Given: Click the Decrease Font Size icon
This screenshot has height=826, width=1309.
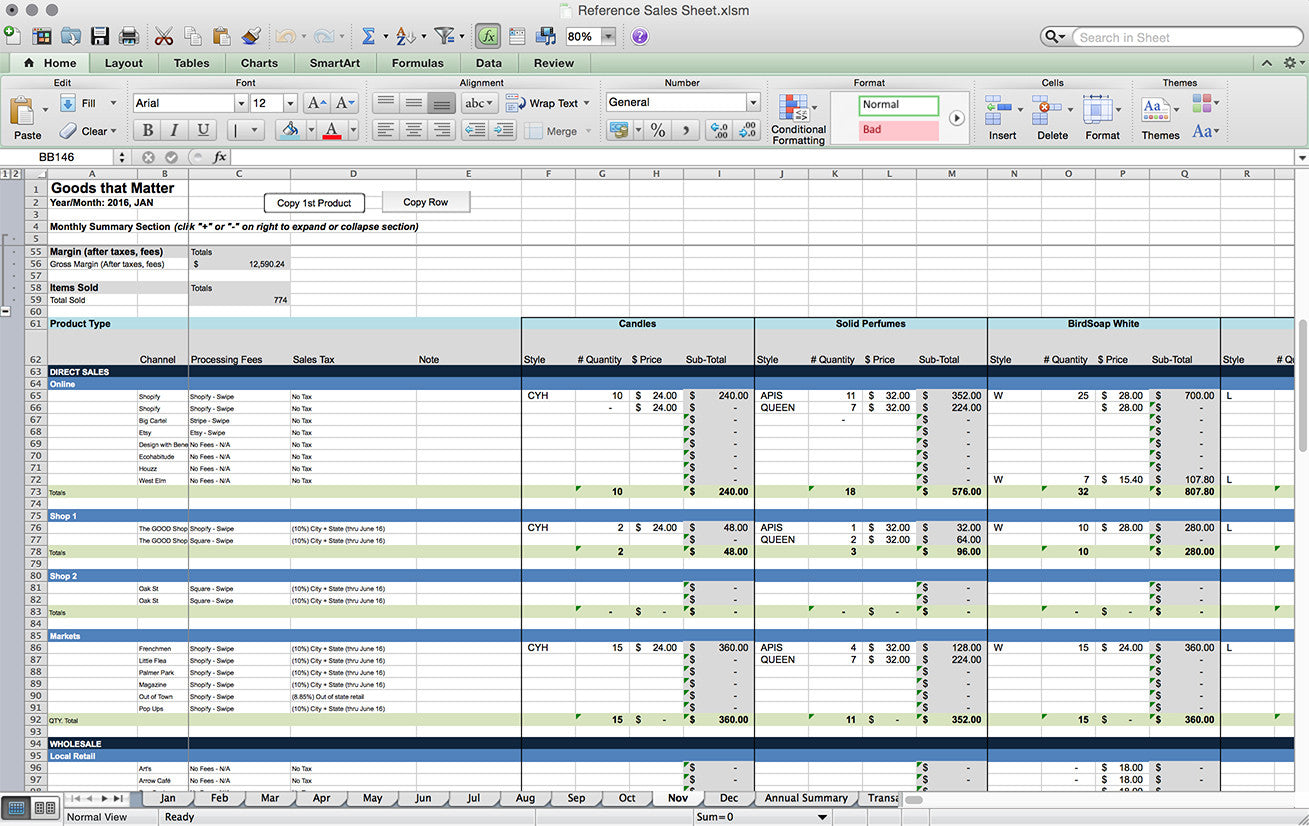Looking at the screenshot, I should [345, 103].
